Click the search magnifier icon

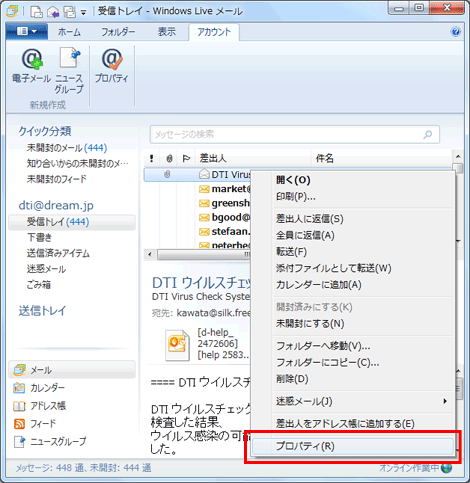tap(428, 134)
